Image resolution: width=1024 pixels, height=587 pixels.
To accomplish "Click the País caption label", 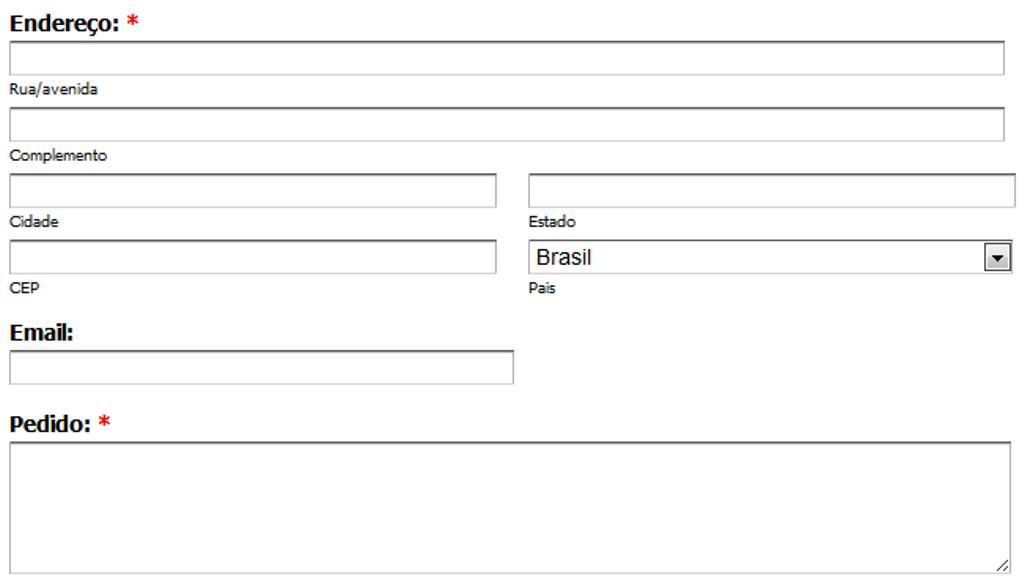I will tap(542, 288).
